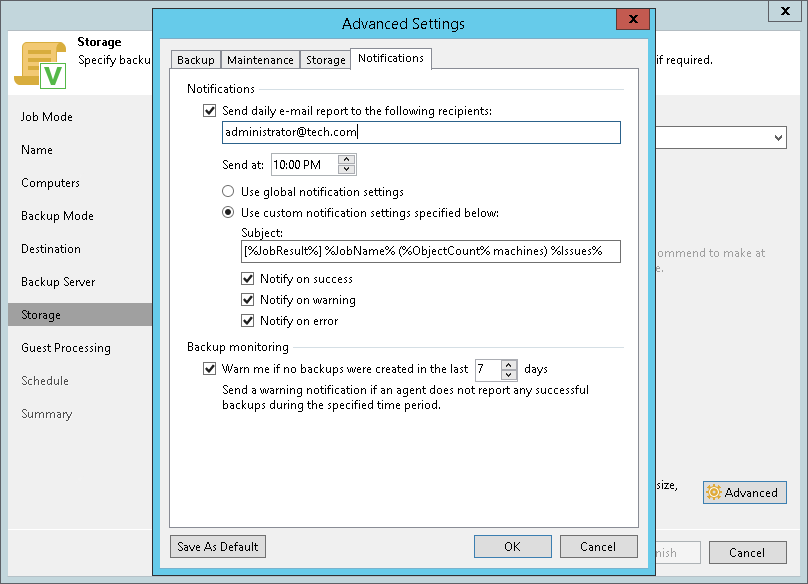This screenshot has height=584, width=808.
Task: Click the OK button
Action: (x=512, y=547)
